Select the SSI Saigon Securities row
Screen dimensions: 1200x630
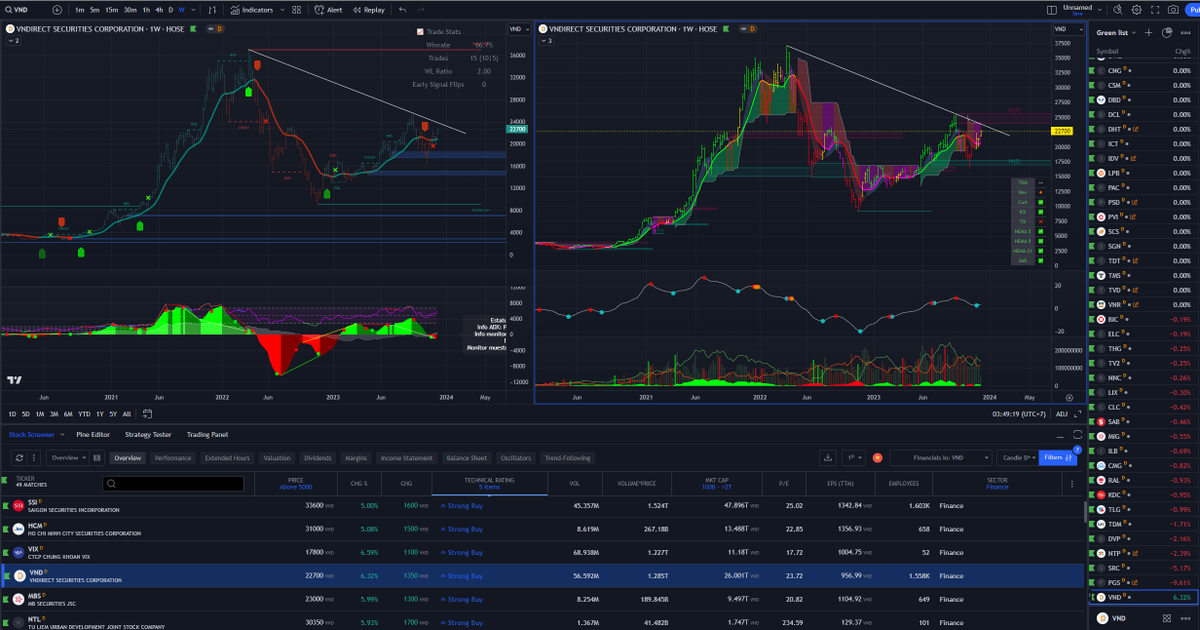[x=543, y=505]
